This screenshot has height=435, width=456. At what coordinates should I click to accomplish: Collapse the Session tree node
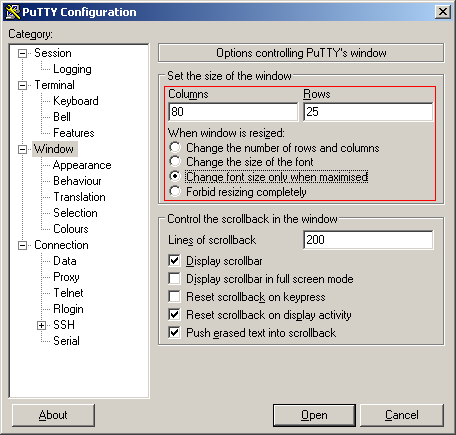tap(22, 53)
